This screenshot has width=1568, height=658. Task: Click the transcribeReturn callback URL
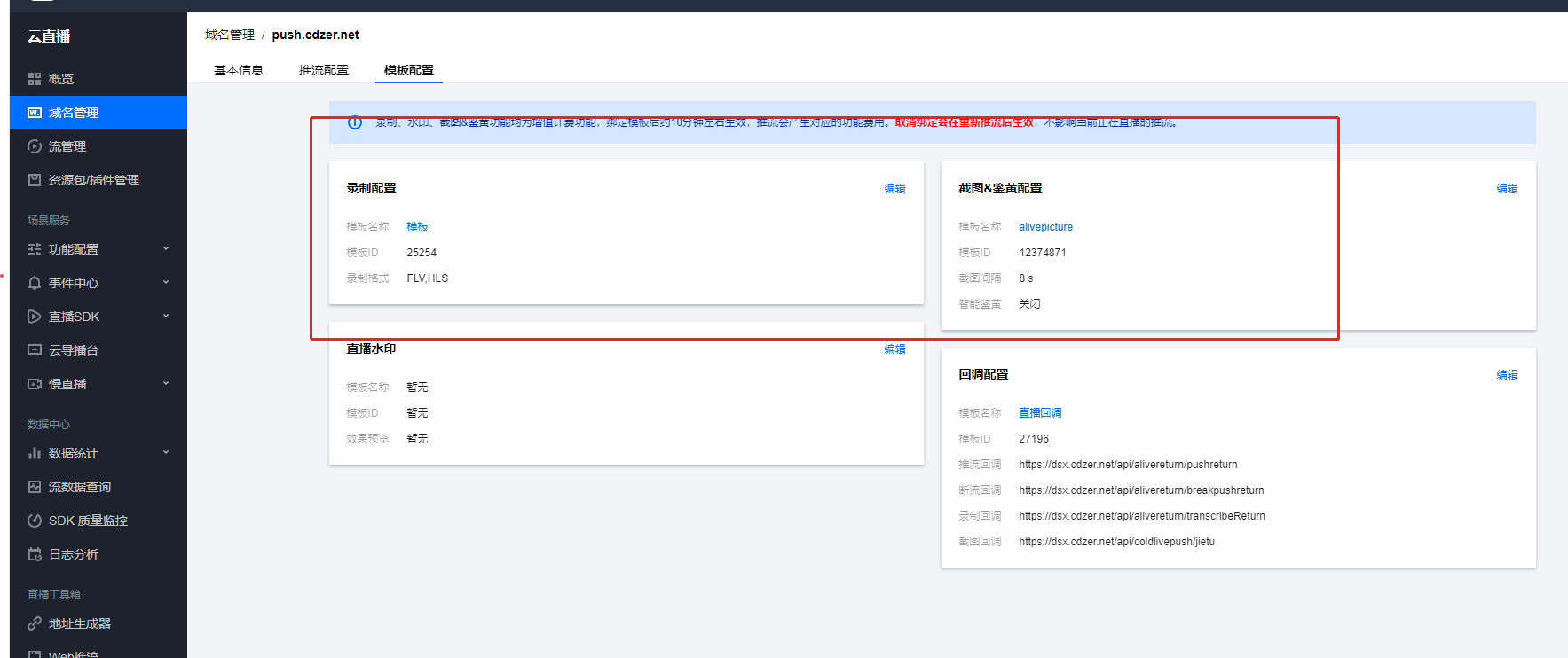(1142, 516)
